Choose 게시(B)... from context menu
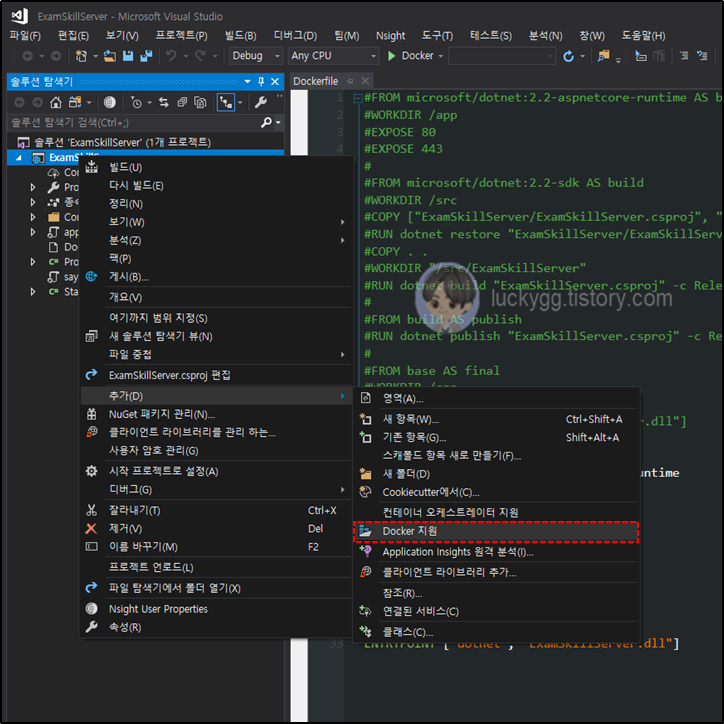 [x=216, y=277]
